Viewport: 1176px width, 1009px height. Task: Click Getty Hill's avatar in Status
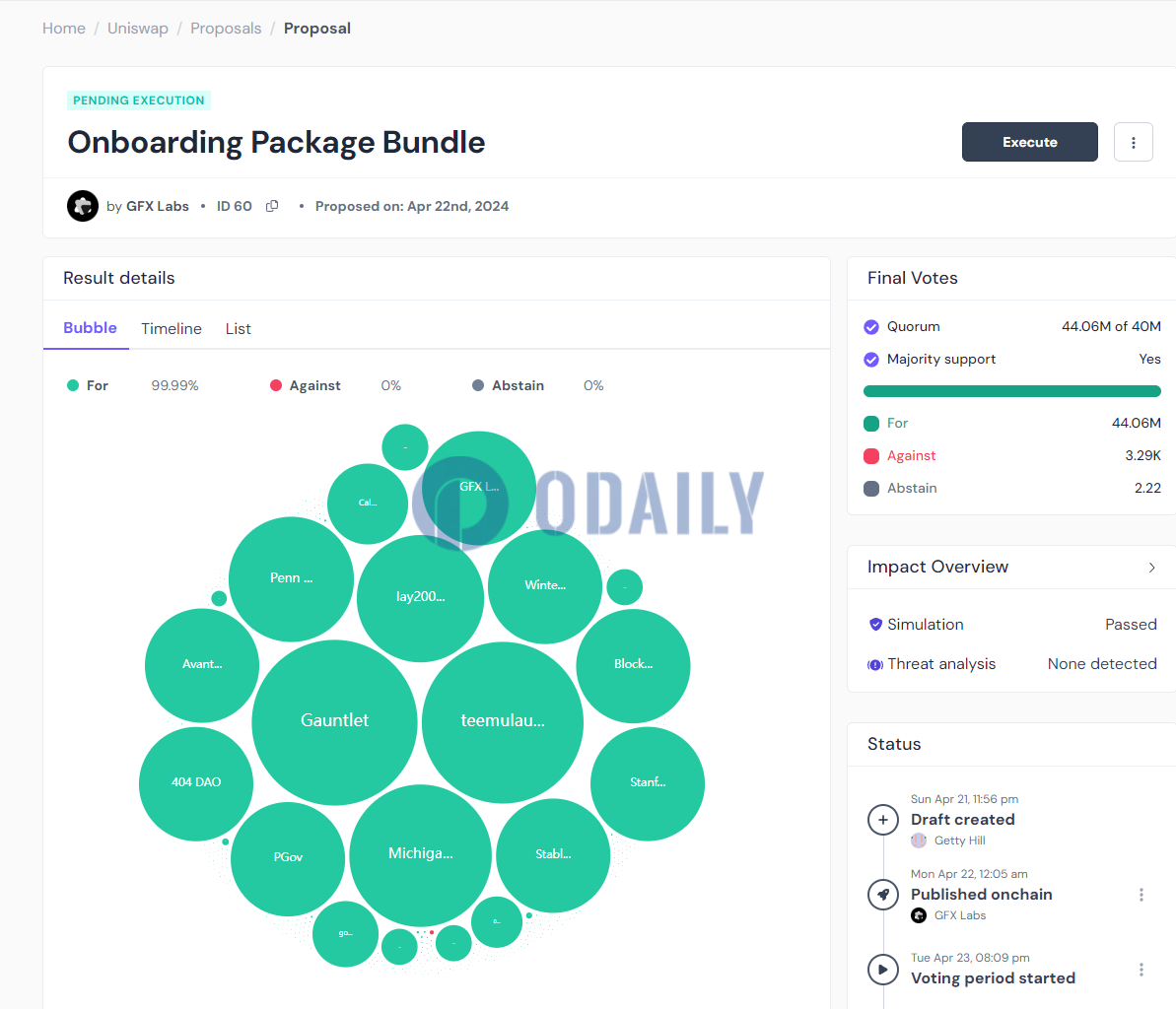(x=919, y=841)
